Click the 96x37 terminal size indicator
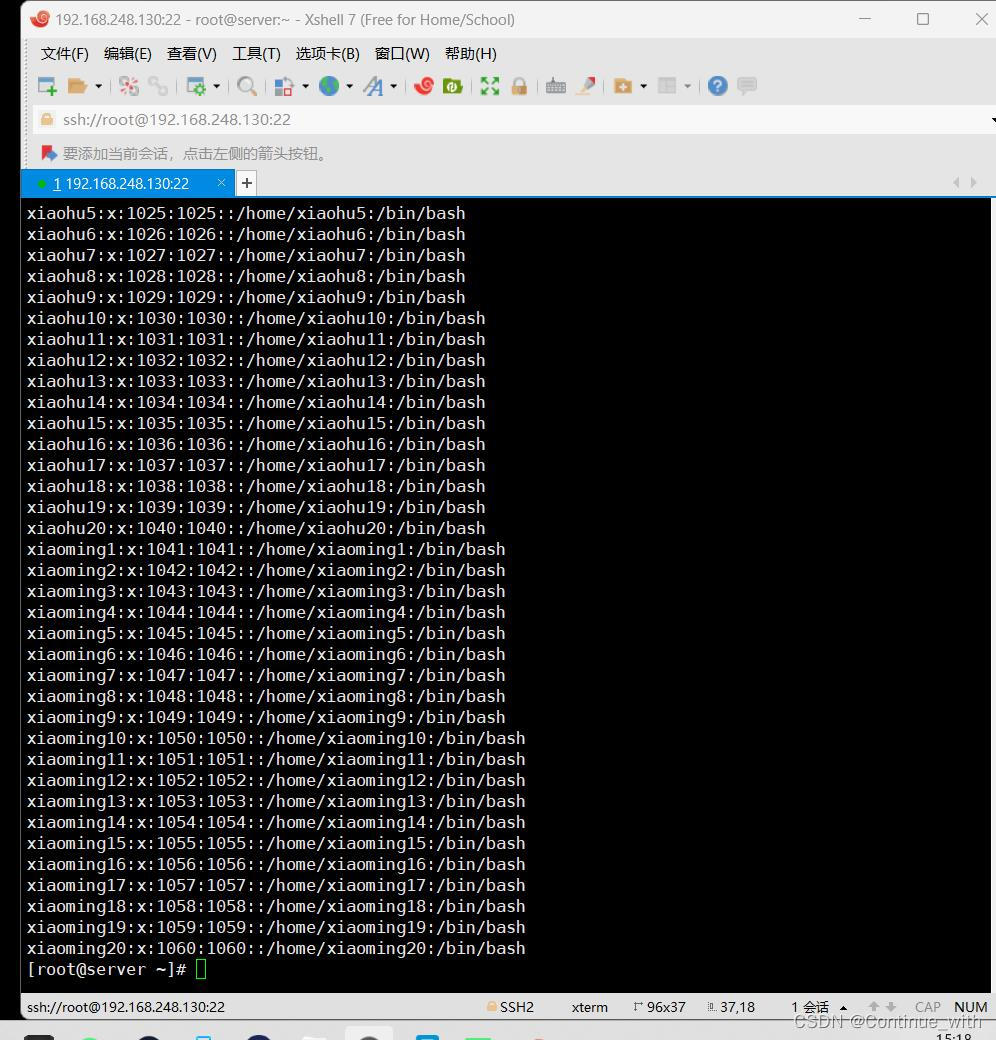Image resolution: width=996 pixels, height=1040 pixels. pos(660,1007)
